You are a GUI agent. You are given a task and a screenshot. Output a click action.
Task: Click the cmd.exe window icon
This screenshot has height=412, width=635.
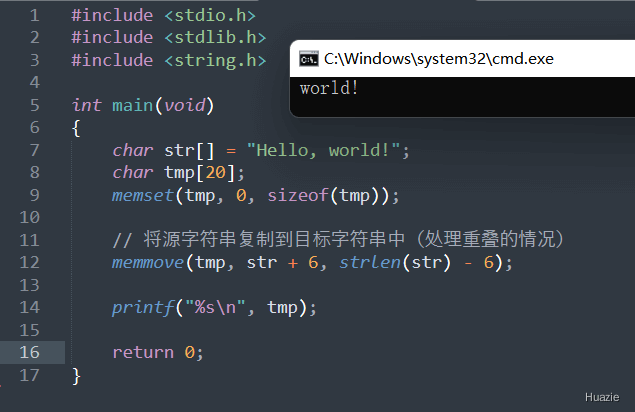pyautogui.click(x=309, y=59)
